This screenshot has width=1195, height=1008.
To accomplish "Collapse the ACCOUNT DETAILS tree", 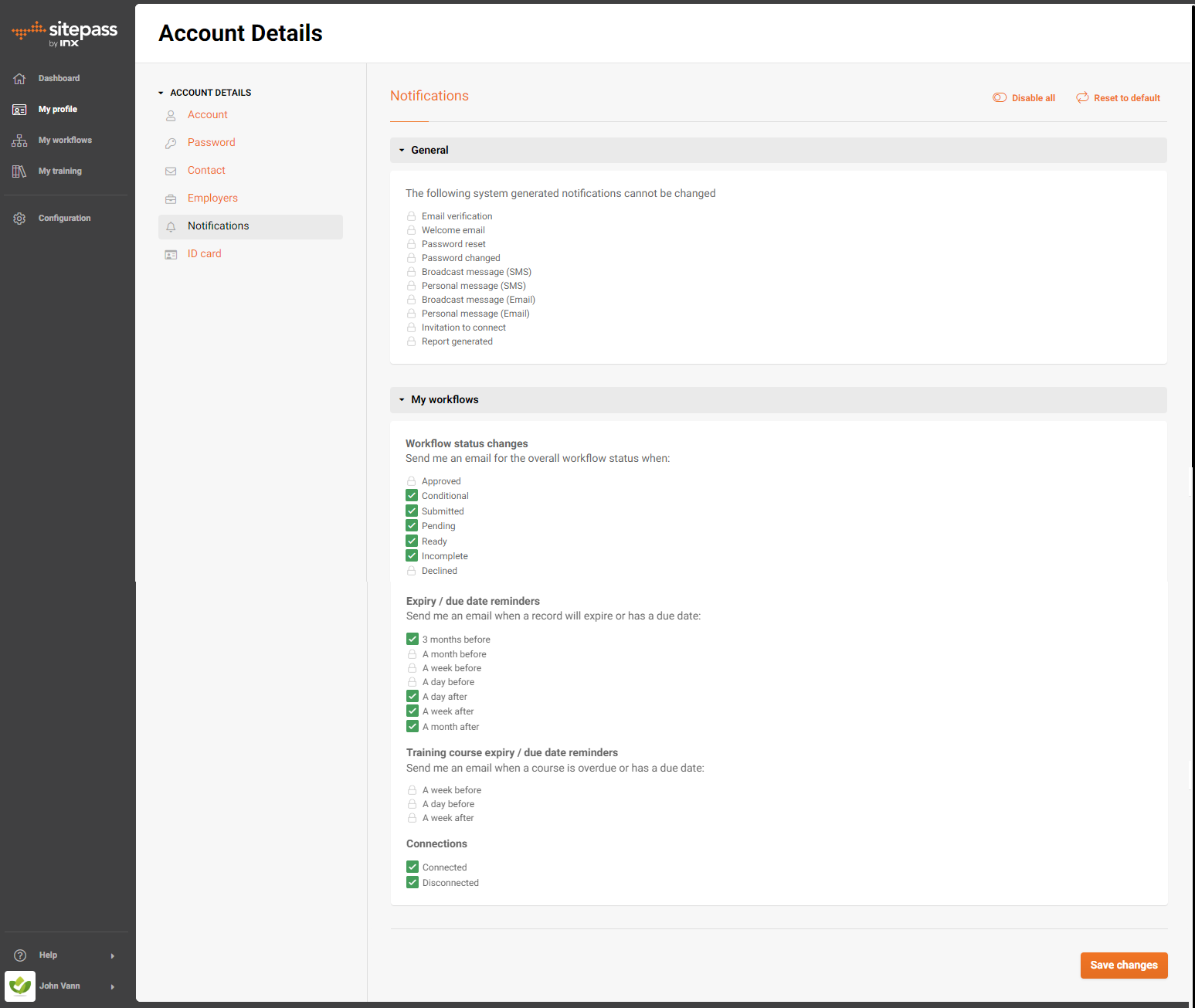I will (x=161, y=93).
